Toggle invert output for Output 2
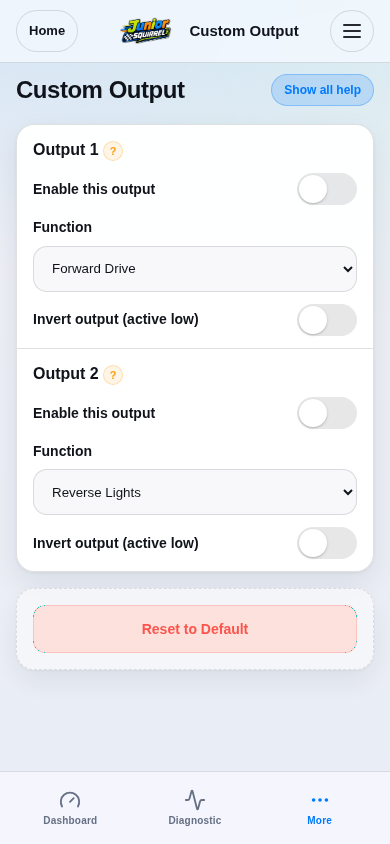Image resolution: width=390 pixels, height=844 pixels. point(327,543)
